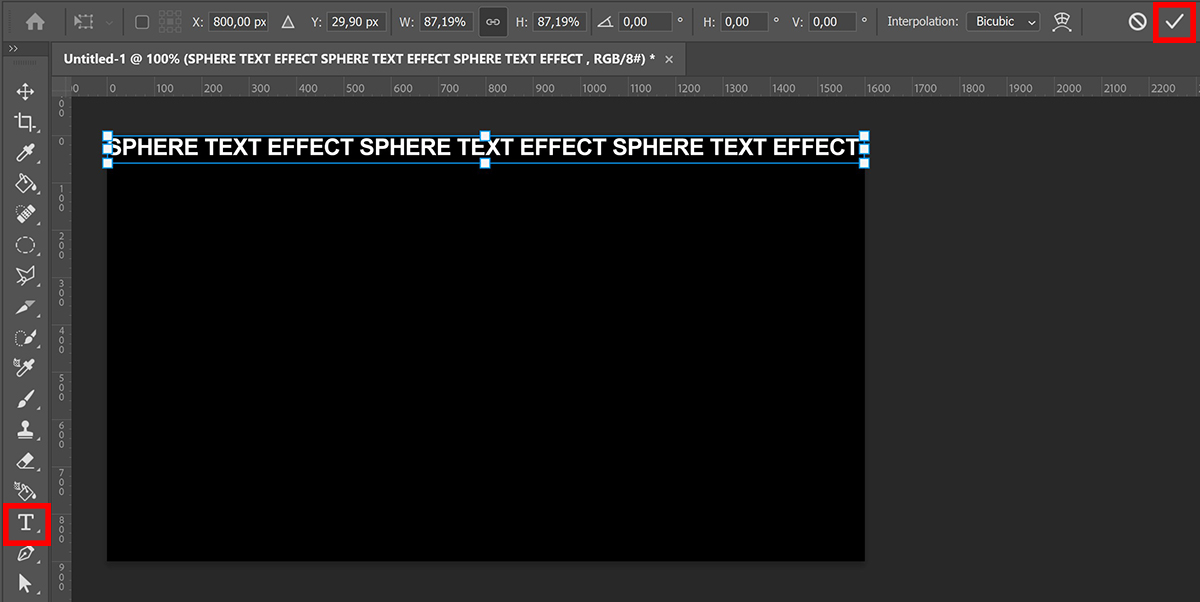
Task: Cancel the transform with the slashed circle button
Action: tap(1136, 20)
